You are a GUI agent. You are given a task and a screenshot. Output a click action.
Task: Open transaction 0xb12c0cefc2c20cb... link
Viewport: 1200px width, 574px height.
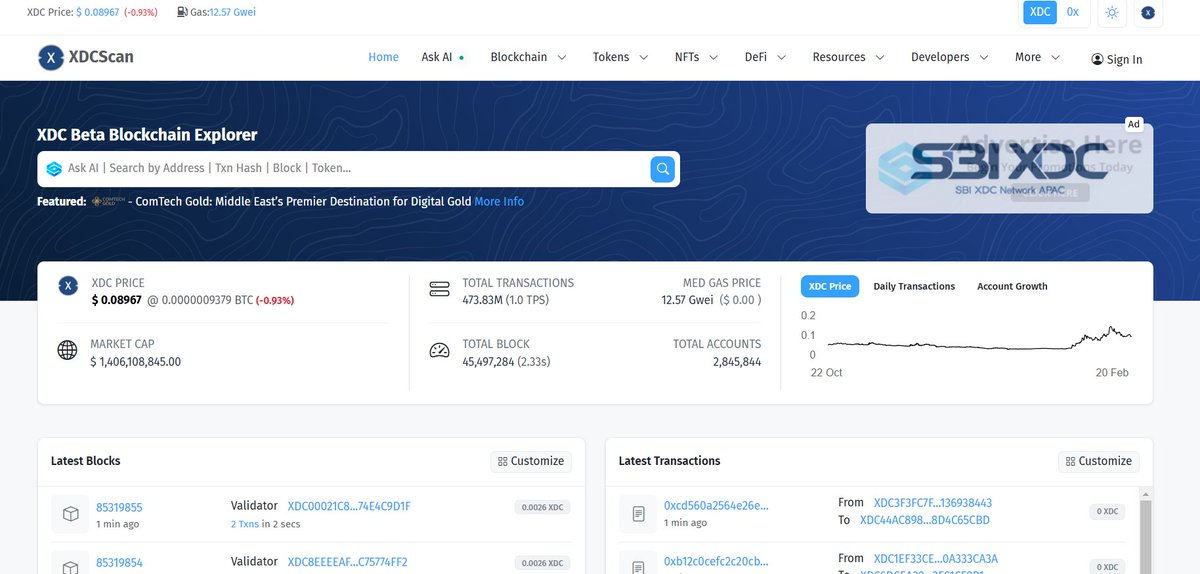coord(716,561)
